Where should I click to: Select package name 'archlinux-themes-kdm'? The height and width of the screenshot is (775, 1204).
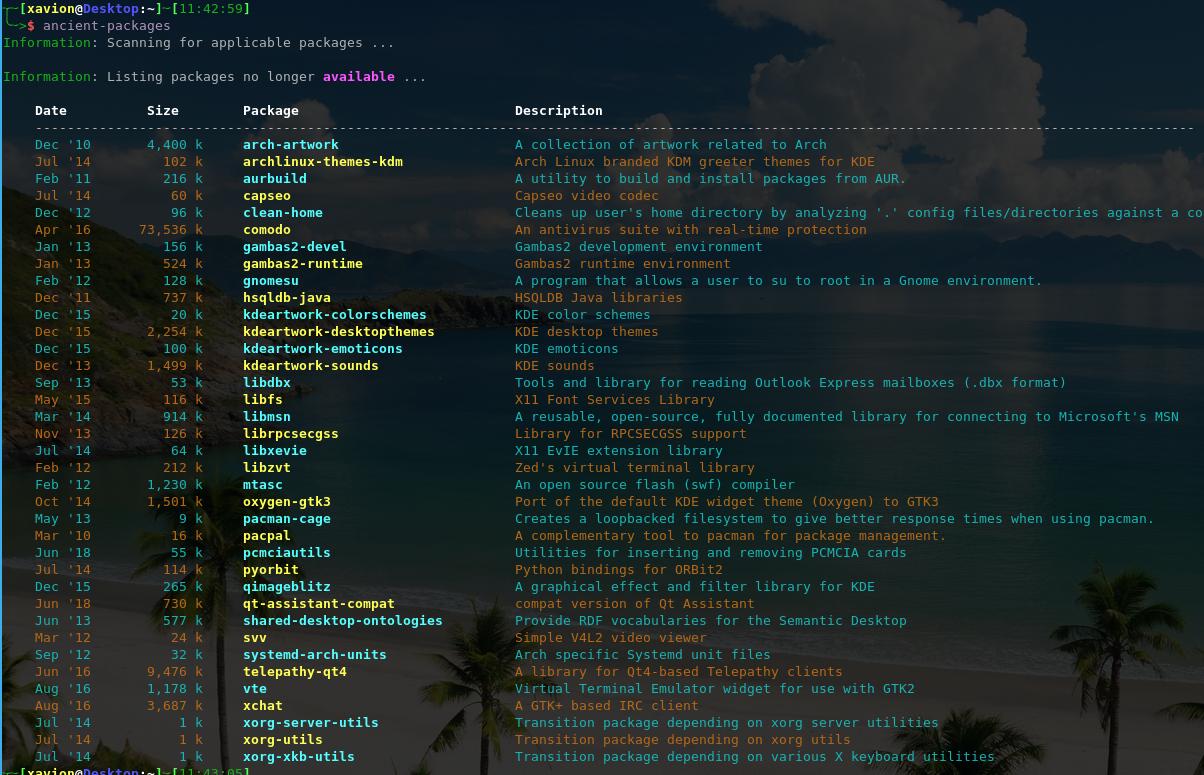pyautogui.click(x=323, y=161)
